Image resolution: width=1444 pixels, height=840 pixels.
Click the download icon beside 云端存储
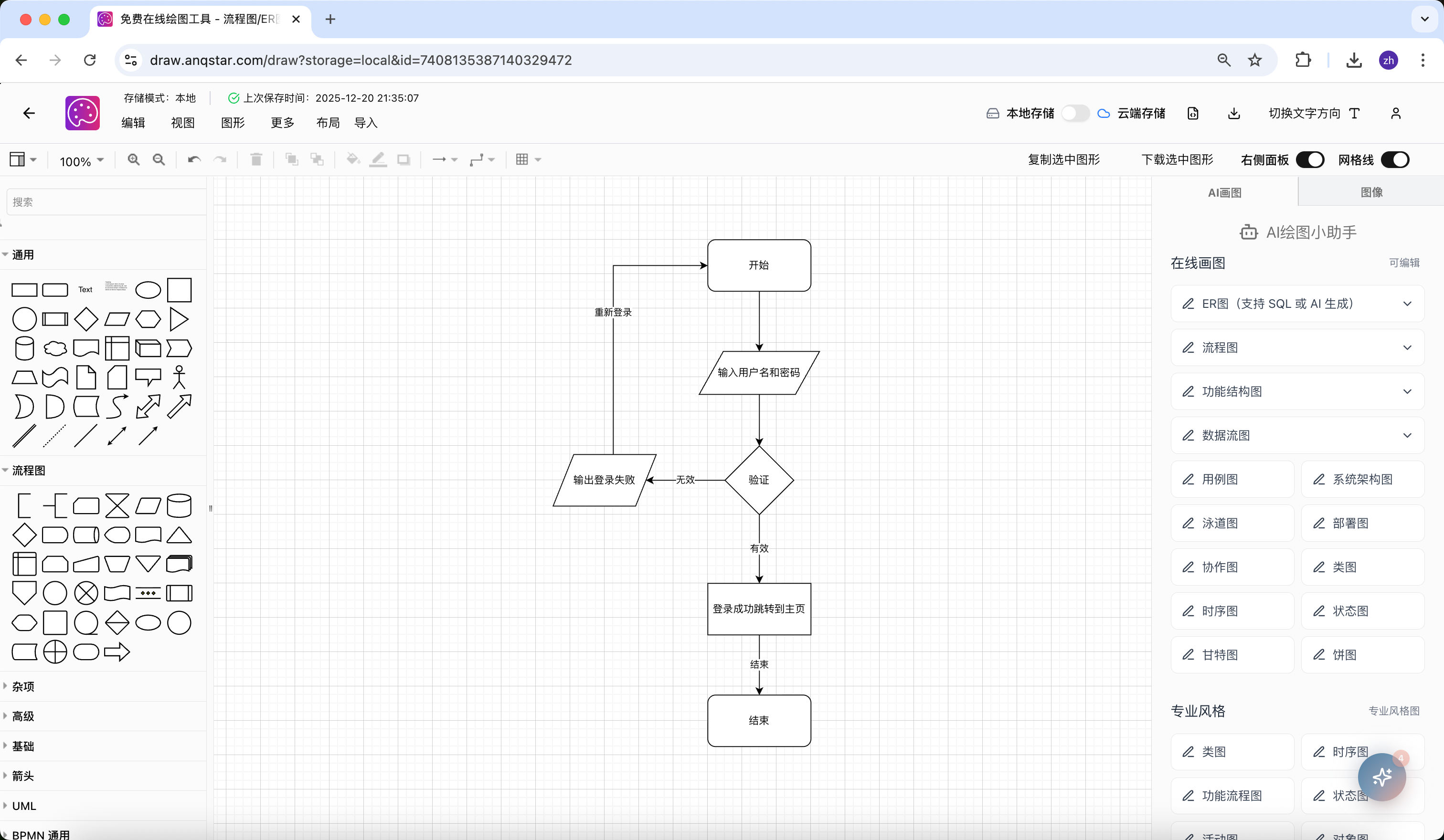click(1234, 114)
